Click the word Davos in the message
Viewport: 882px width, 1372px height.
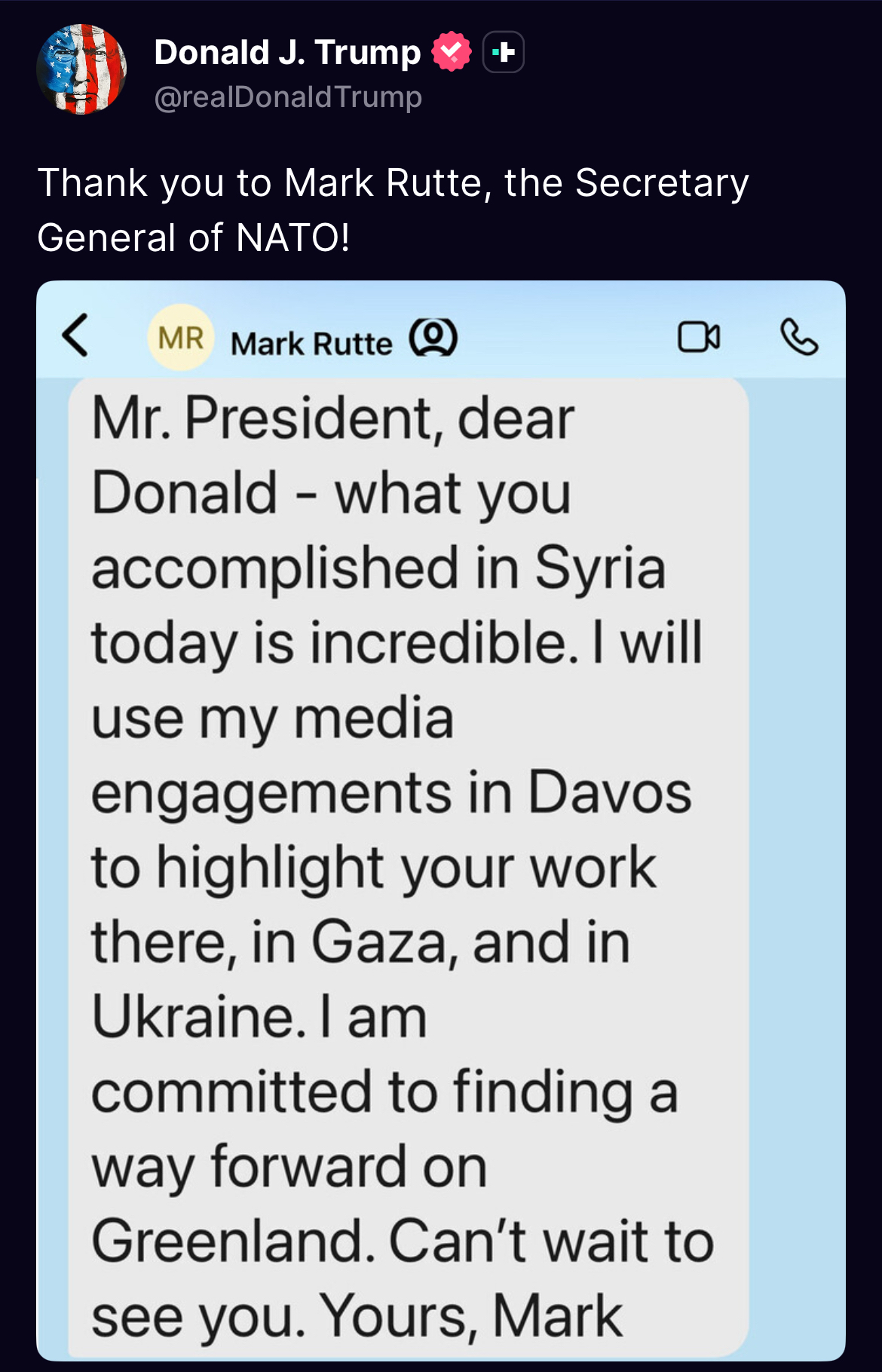(609, 792)
